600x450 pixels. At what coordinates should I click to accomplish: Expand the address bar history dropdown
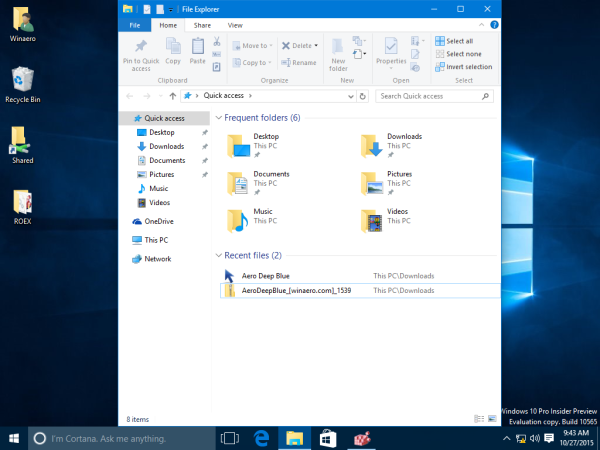coord(351,96)
